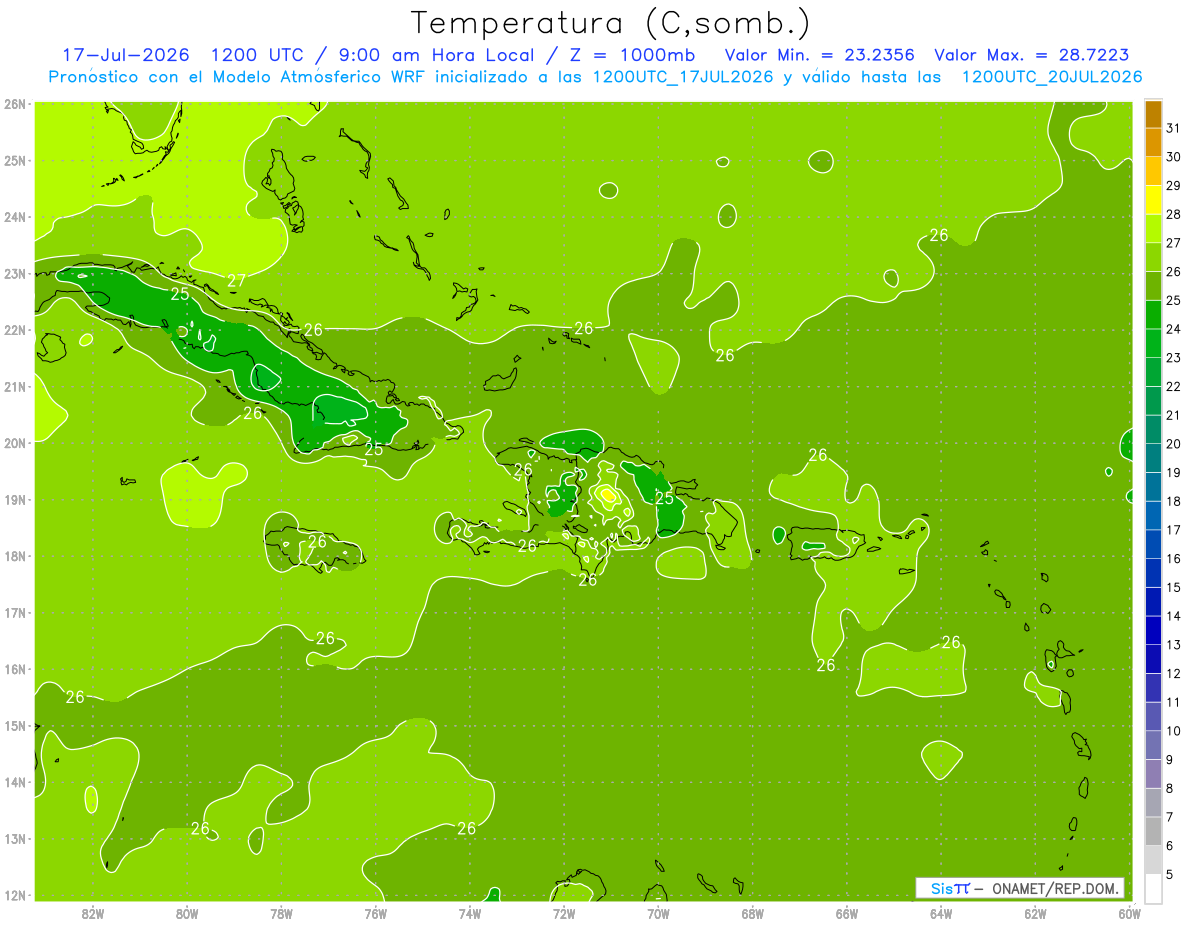
Task: Click the 22N latitude axis label
Action: 15,330
